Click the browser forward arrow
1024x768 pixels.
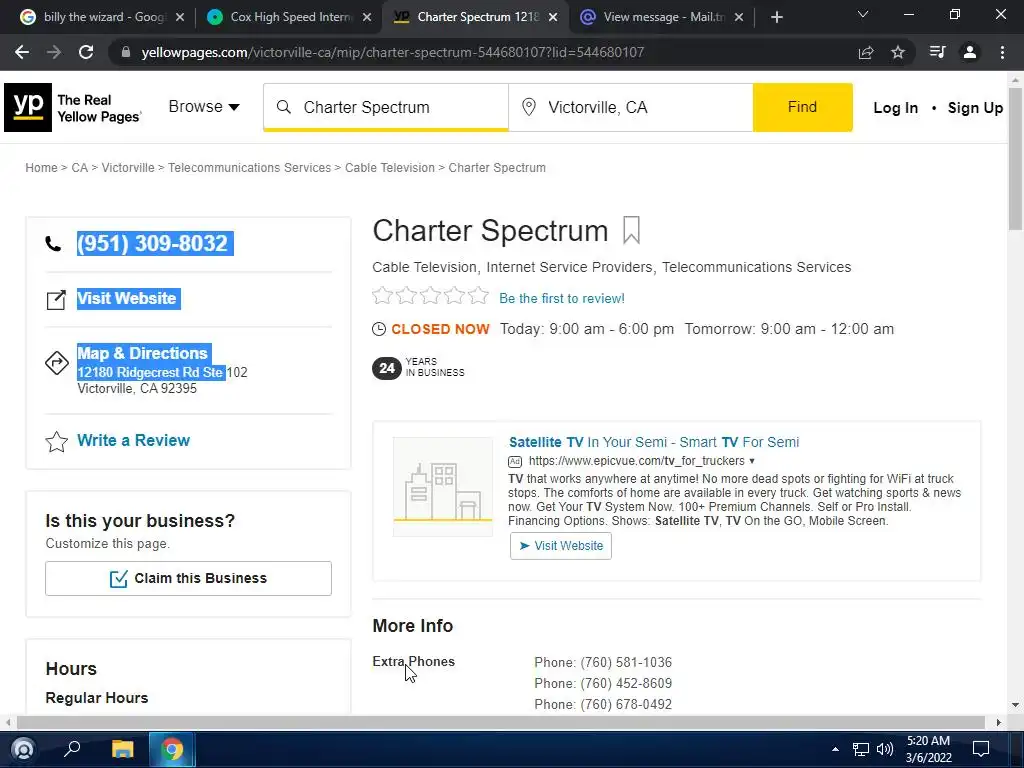pos(54,52)
